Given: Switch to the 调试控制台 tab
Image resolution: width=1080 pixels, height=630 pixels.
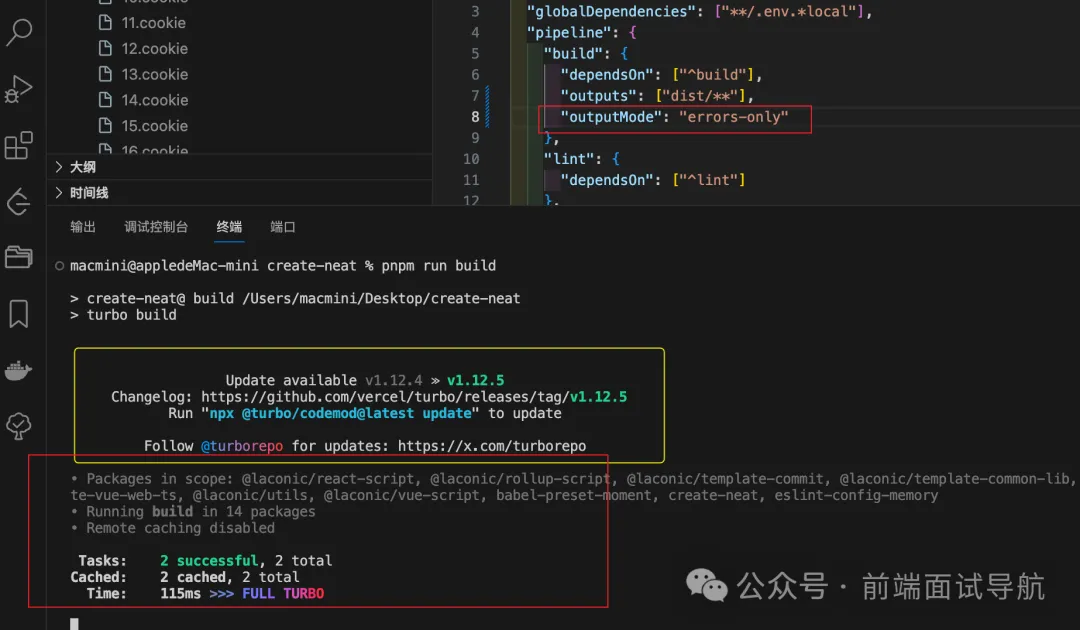Looking at the screenshot, I should [156, 227].
